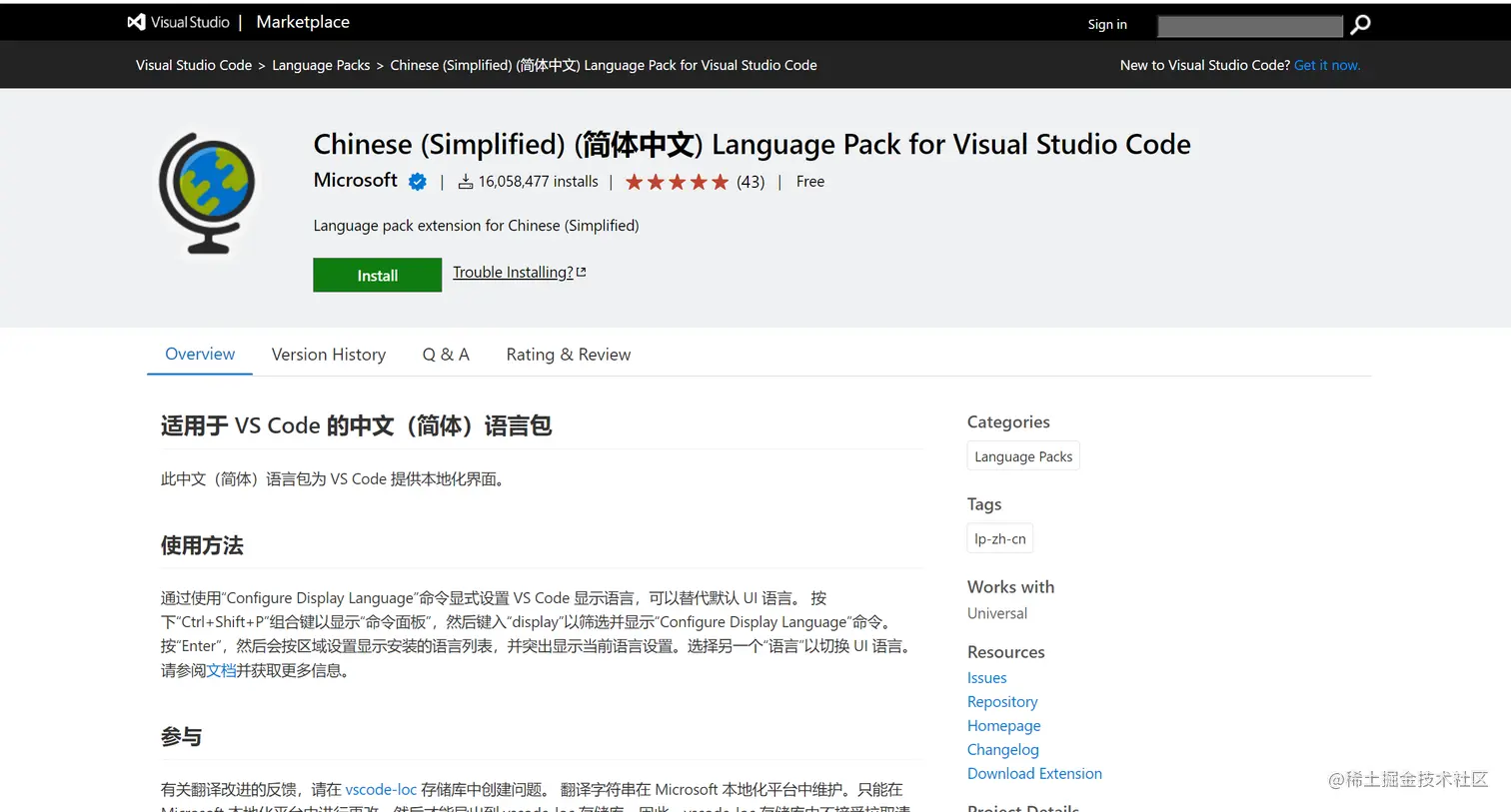Click the 'Tags' sidebar heading

pyautogui.click(x=984, y=504)
